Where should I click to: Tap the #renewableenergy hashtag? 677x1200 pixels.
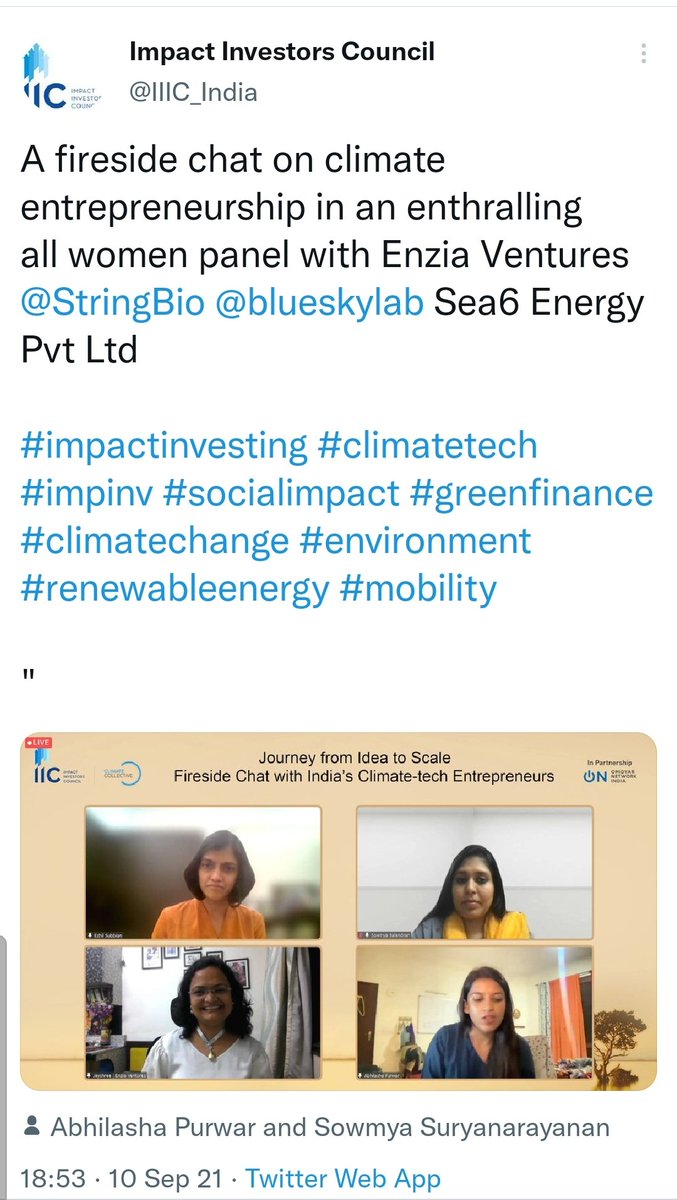174,589
